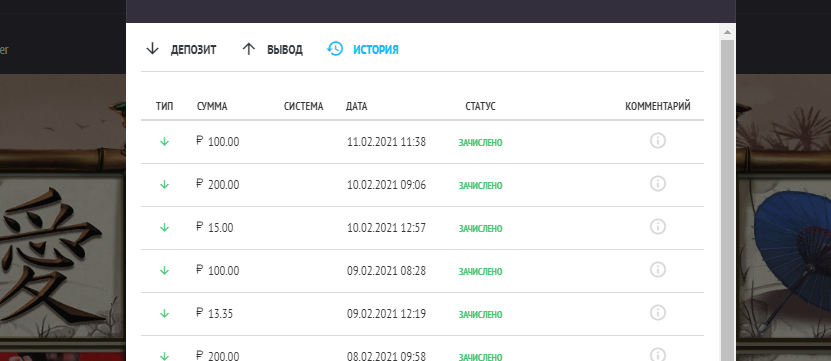This screenshot has width=831, height=361.
Task: Click the green deposit arrow in first row
Action: [164, 142]
